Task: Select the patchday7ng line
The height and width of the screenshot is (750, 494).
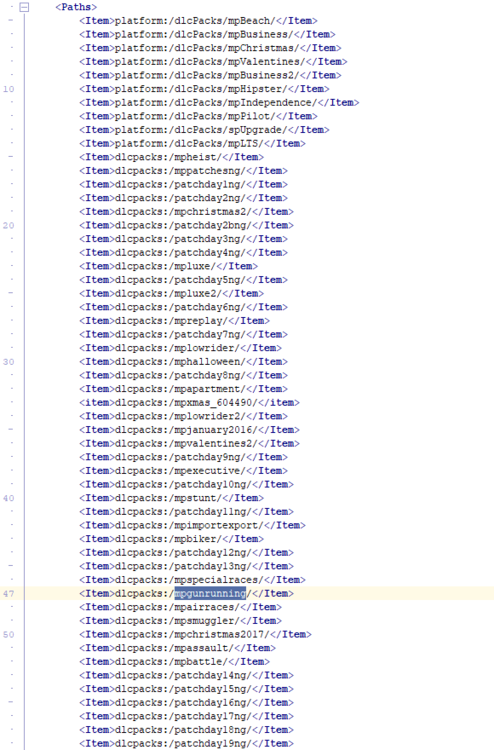Action: 184,334
